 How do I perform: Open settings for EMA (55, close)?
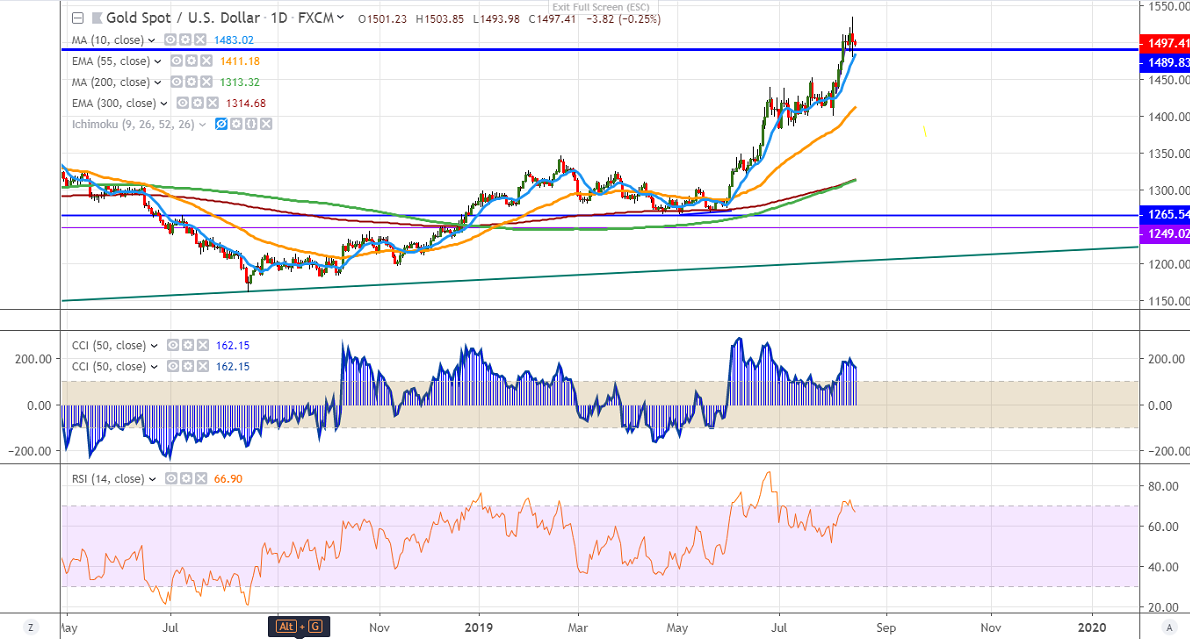[191, 61]
